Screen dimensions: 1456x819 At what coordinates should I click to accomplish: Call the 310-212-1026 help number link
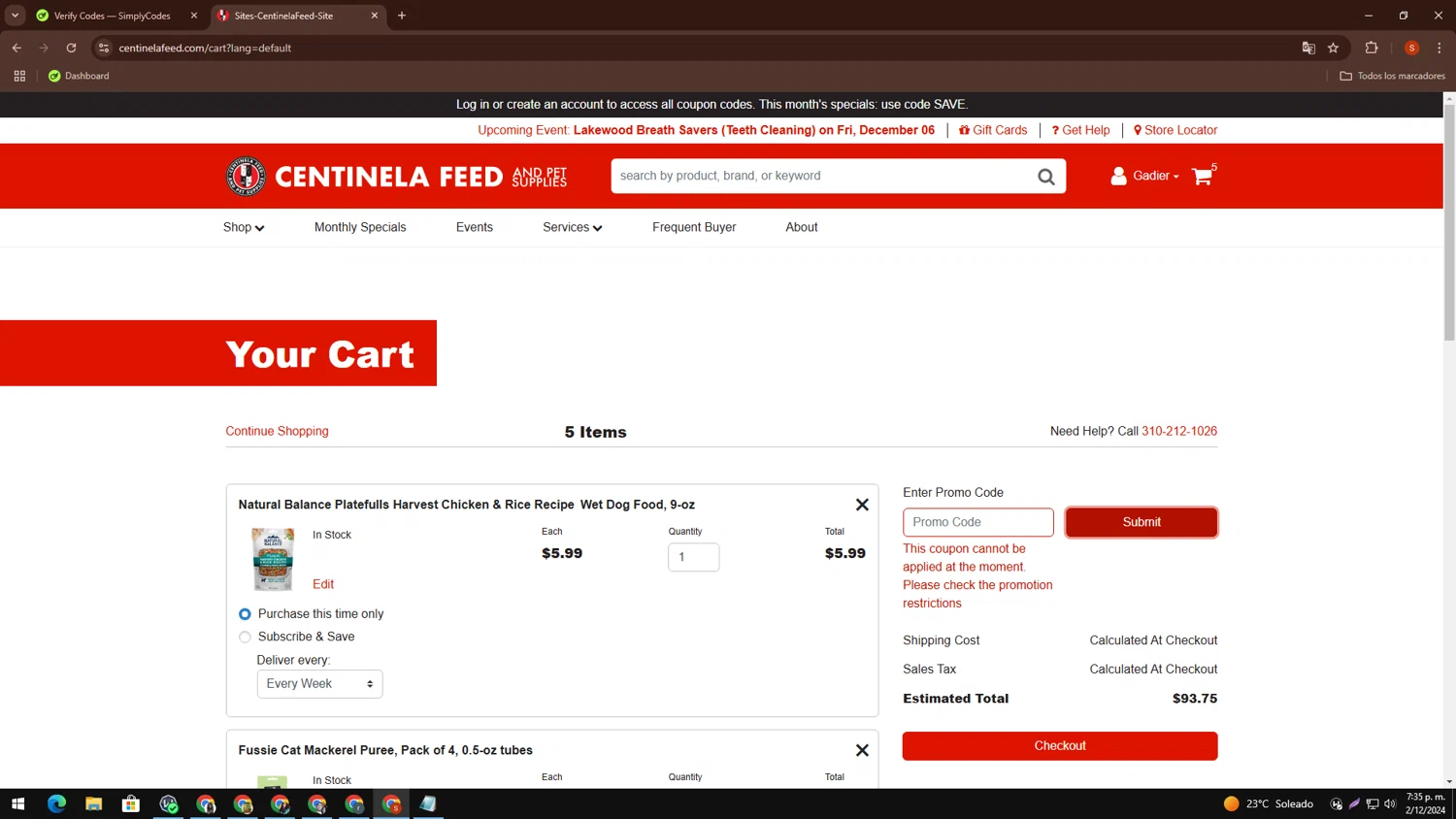(x=1179, y=431)
